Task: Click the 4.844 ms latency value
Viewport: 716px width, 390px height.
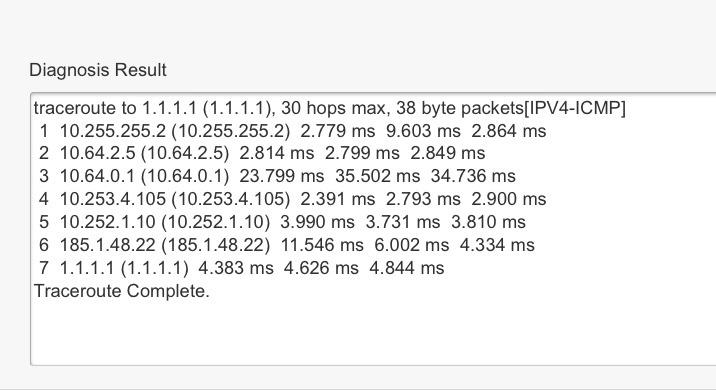Action: pyautogui.click(x=406, y=268)
